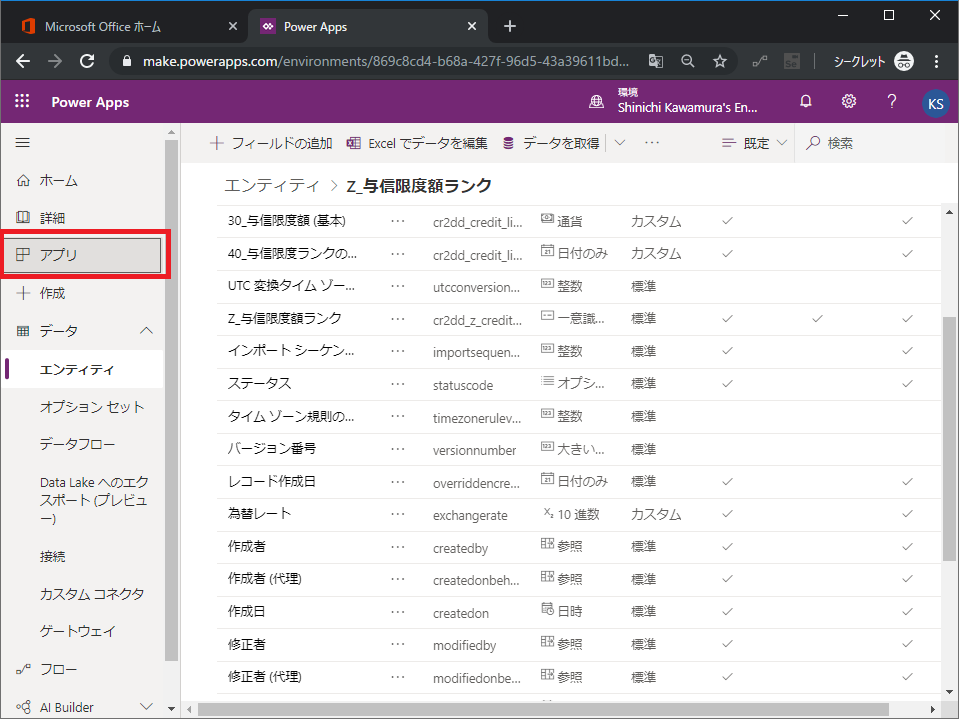Open more options for 為替レート row
Viewport: 959px width, 719px height.
click(398, 514)
